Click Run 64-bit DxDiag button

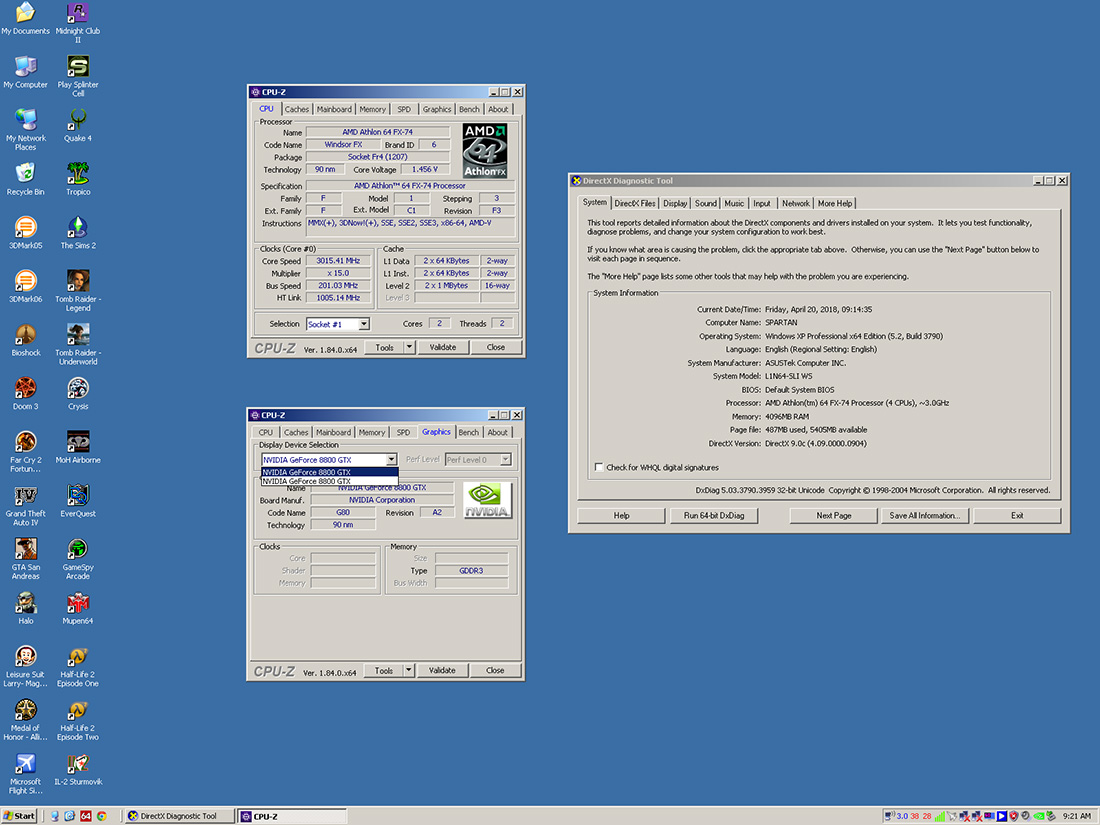714,516
